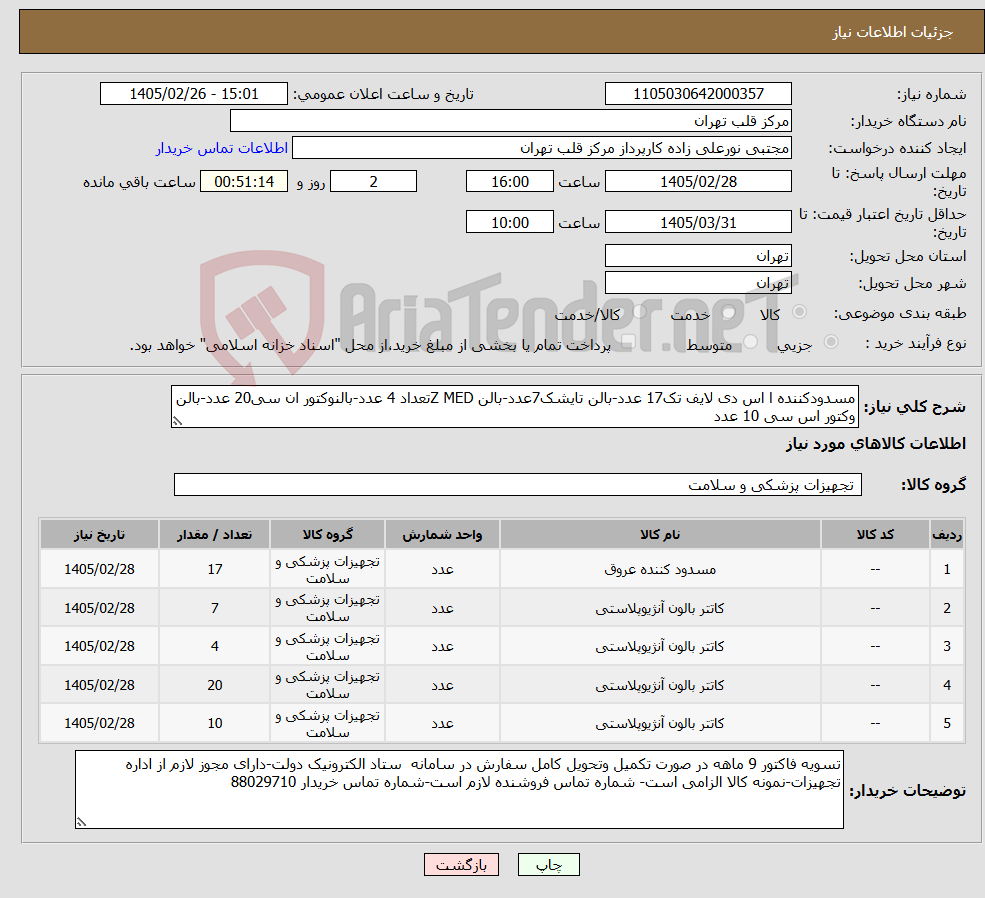Click the تعداد / مقدار column header
985x898 pixels.
[214, 534]
